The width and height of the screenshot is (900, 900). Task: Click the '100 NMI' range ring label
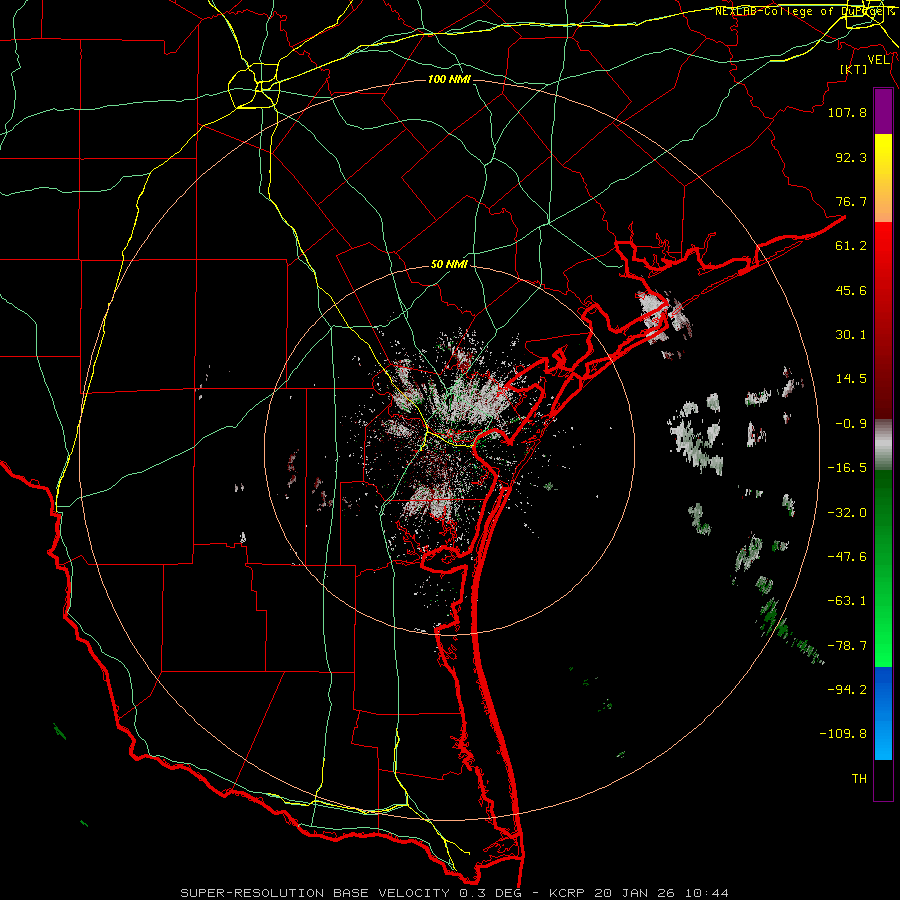click(x=449, y=79)
